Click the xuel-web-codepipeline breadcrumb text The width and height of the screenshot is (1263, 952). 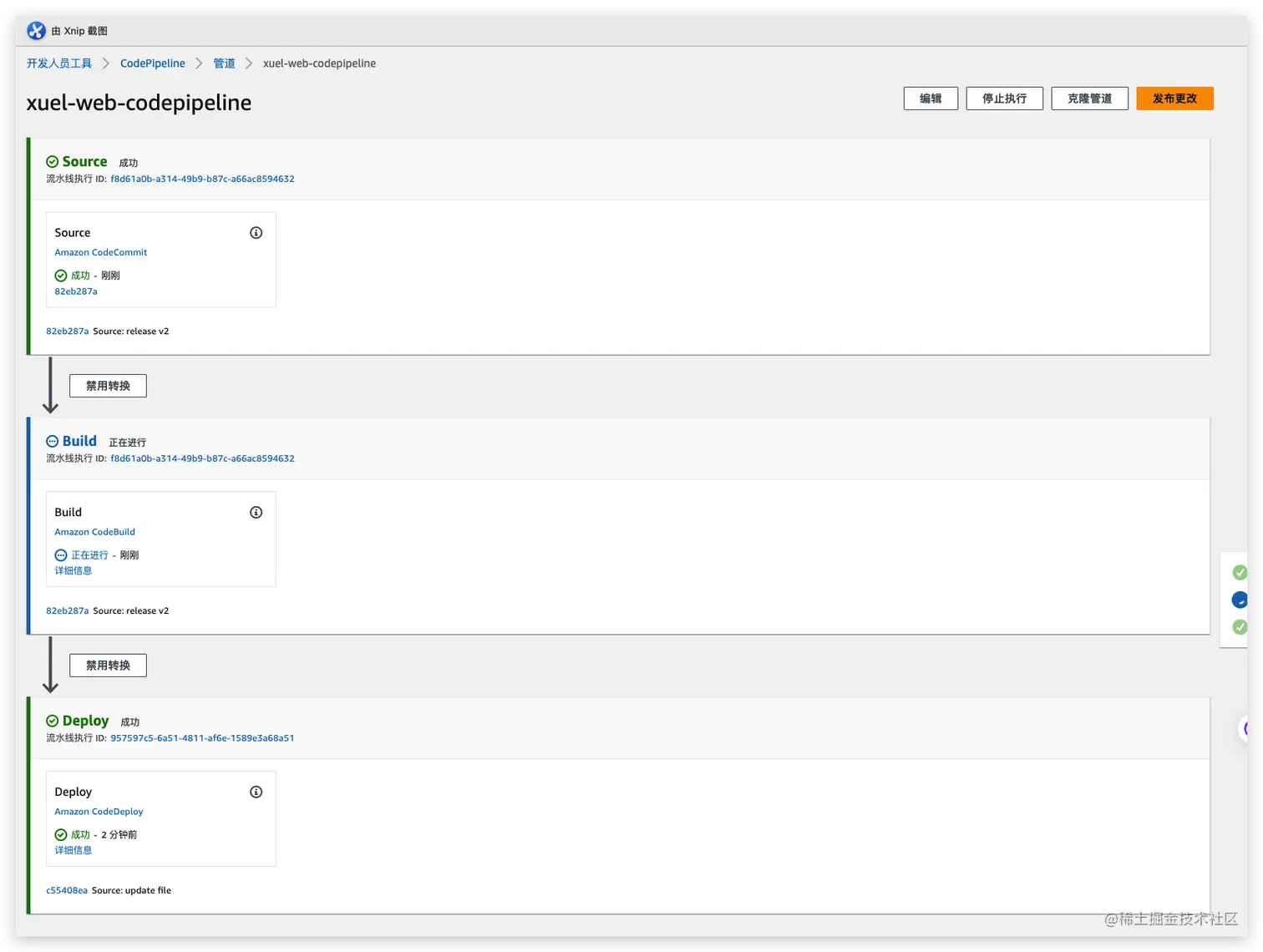click(x=319, y=63)
